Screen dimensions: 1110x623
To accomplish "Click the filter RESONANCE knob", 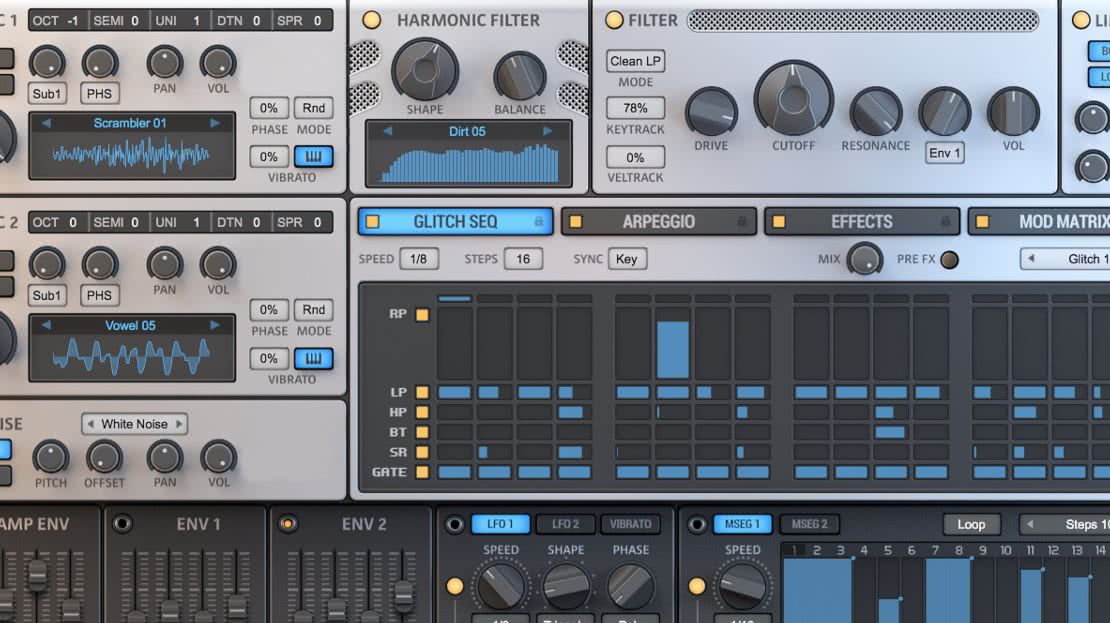I will coord(876,112).
